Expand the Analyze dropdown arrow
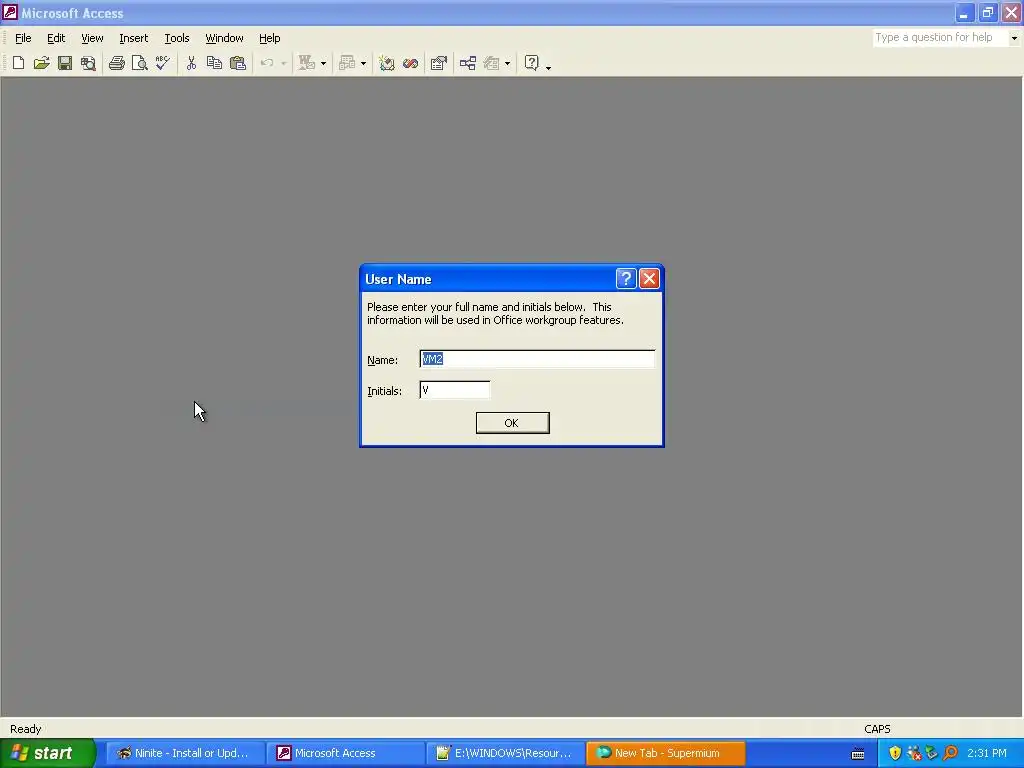 [x=364, y=63]
